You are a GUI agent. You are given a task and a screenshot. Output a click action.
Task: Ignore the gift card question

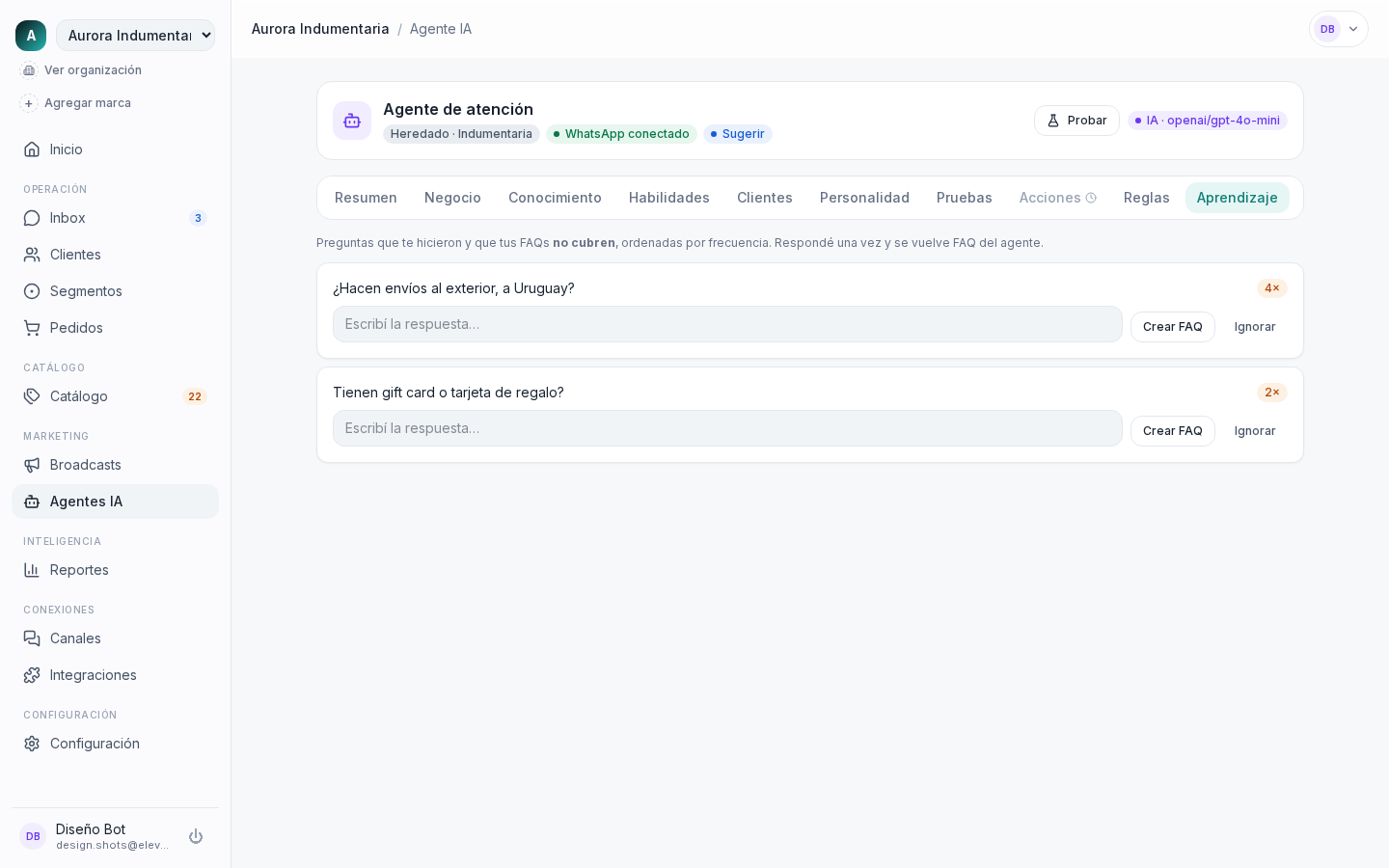coord(1255,431)
